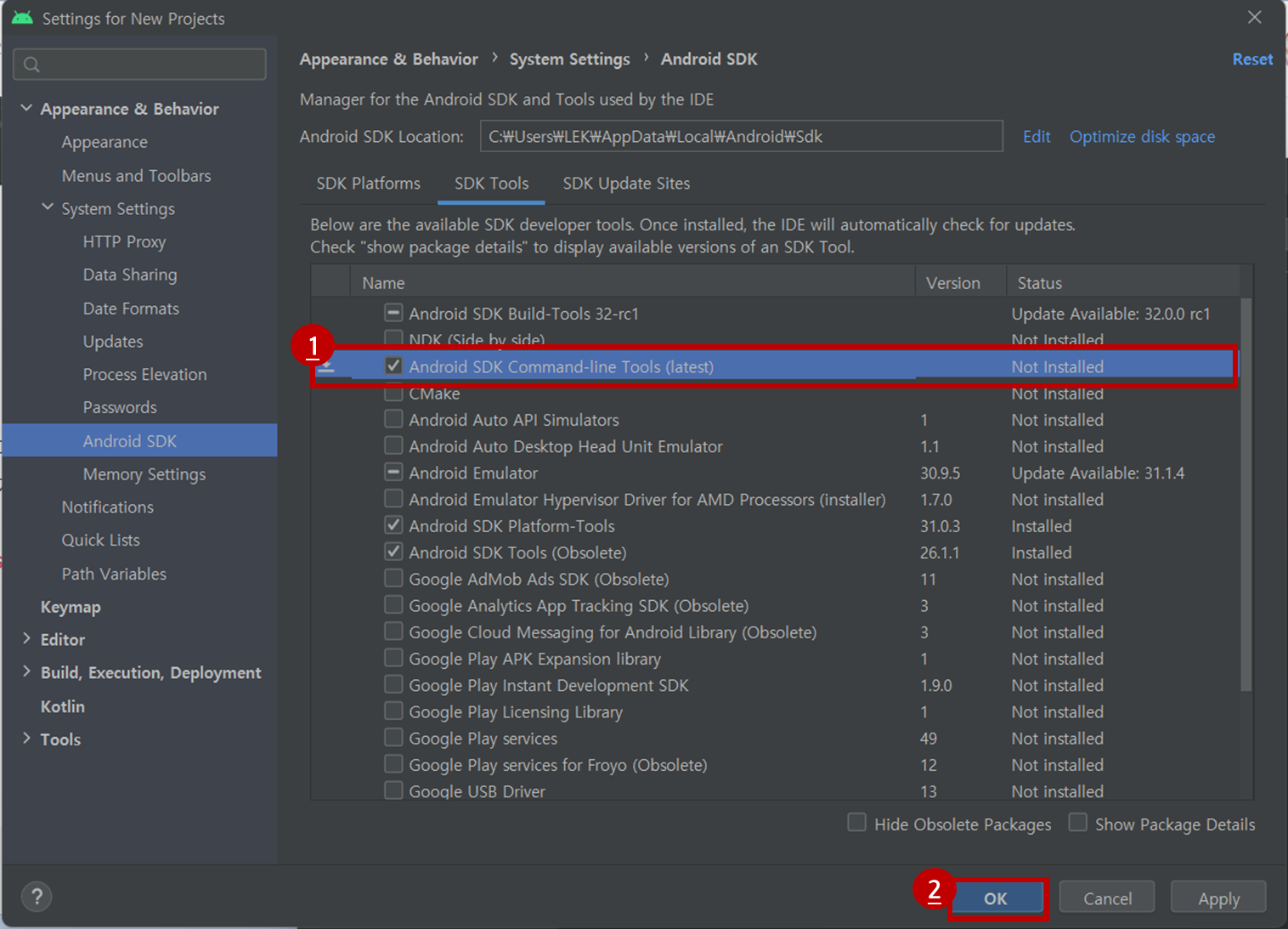
Task: Click the Version column header
Action: (x=961, y=282)
